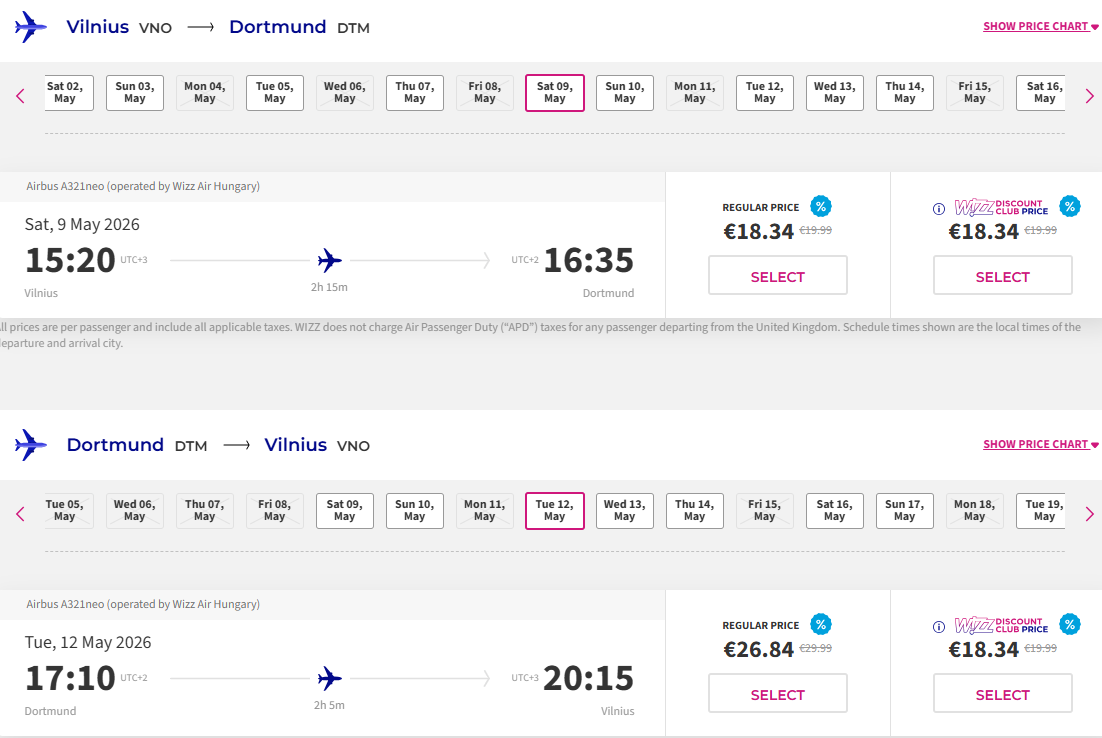Select Sun 10, May in outbound date strip
Image resolution: width=1102 pixels, height=738 pixels.
(625, 93)
